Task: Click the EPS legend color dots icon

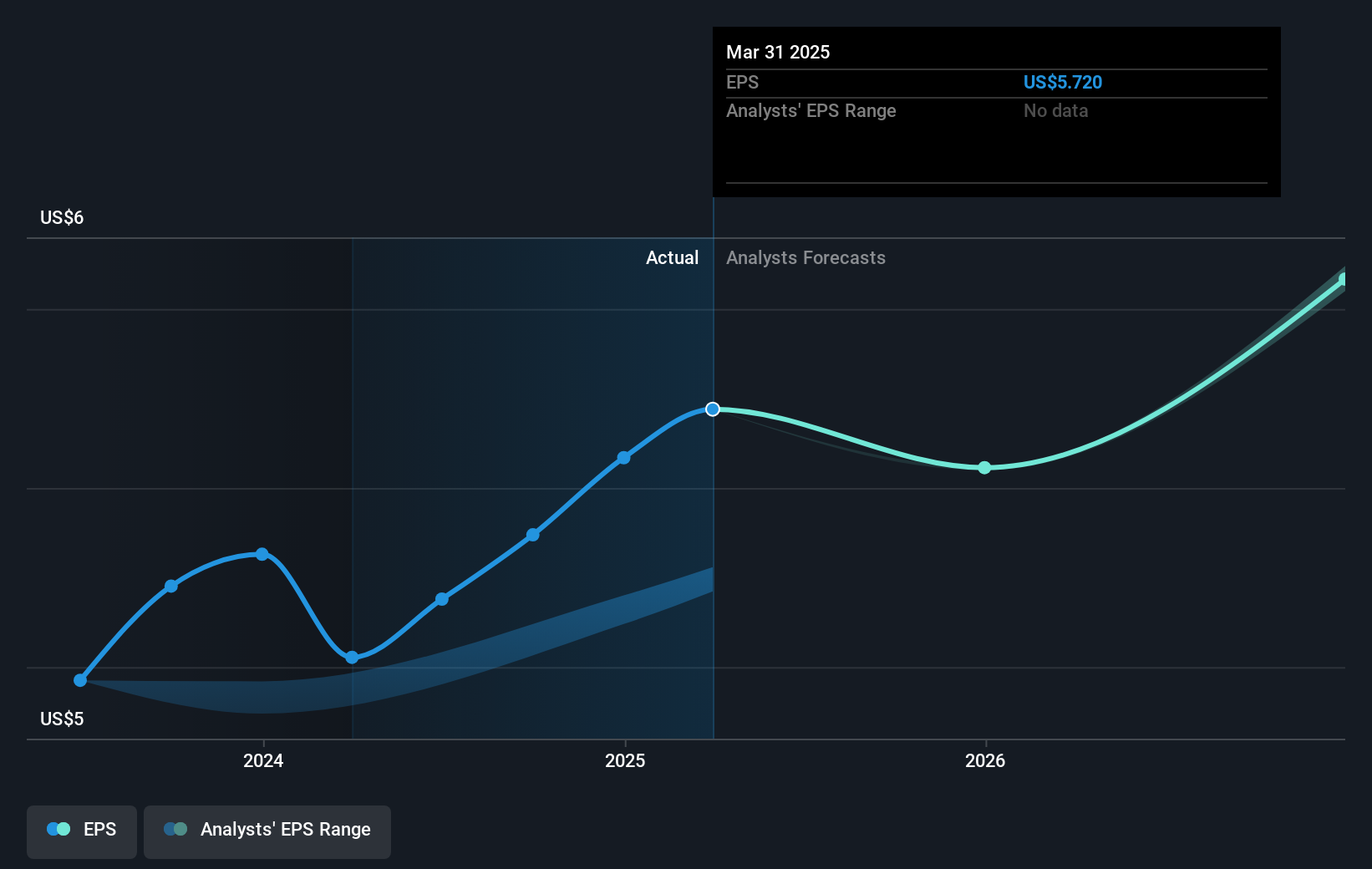Action: pos(58,829)
